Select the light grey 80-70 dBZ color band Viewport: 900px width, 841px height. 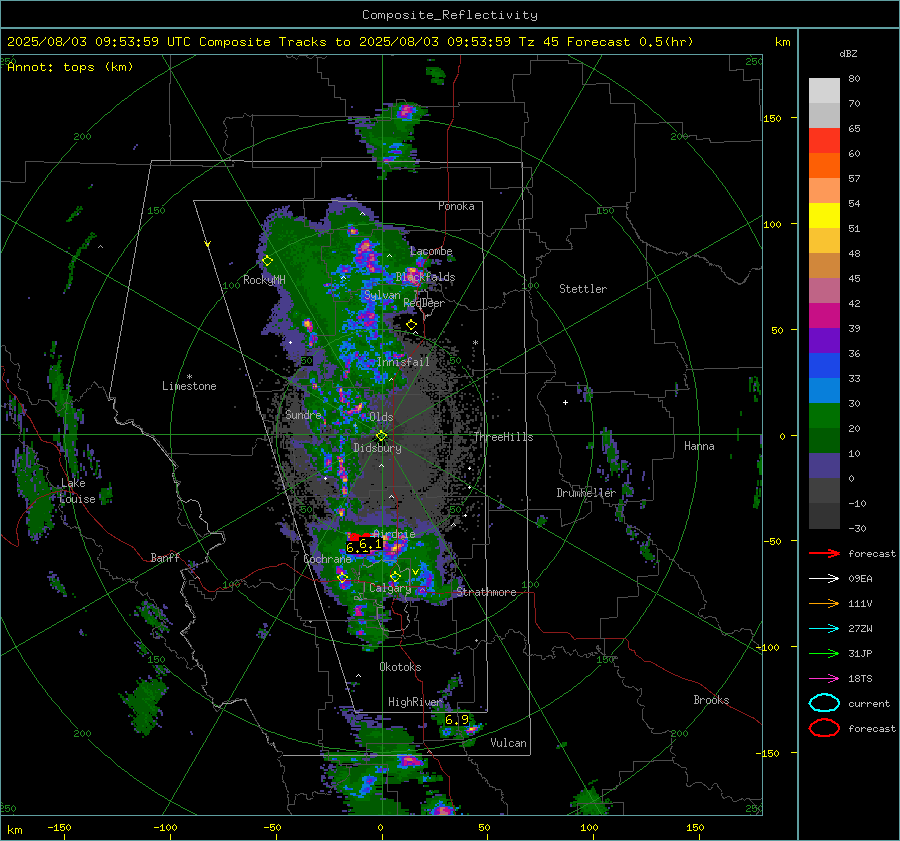pyautogui.click(x=824, y=91)
